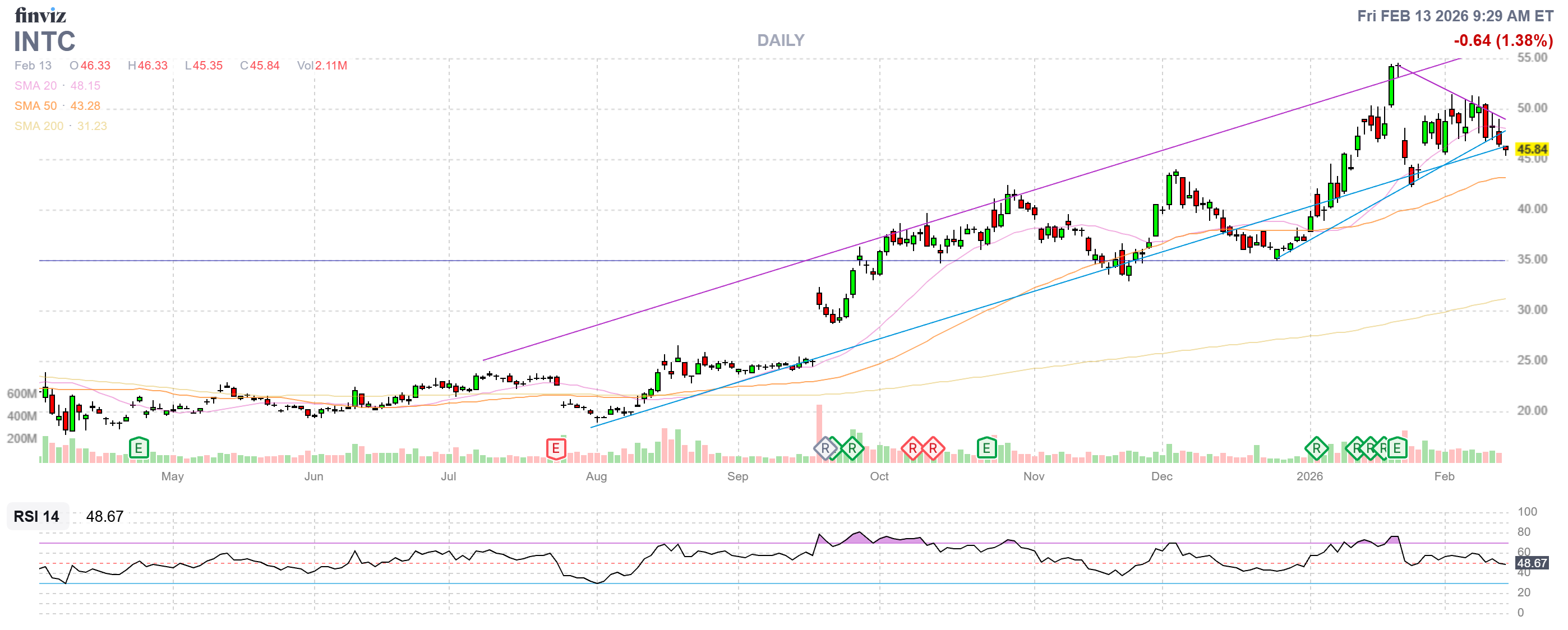Click the SMA 20 legend label
Screen dimensions: 1568x630
pyautogui.click(x=35, y=86)
